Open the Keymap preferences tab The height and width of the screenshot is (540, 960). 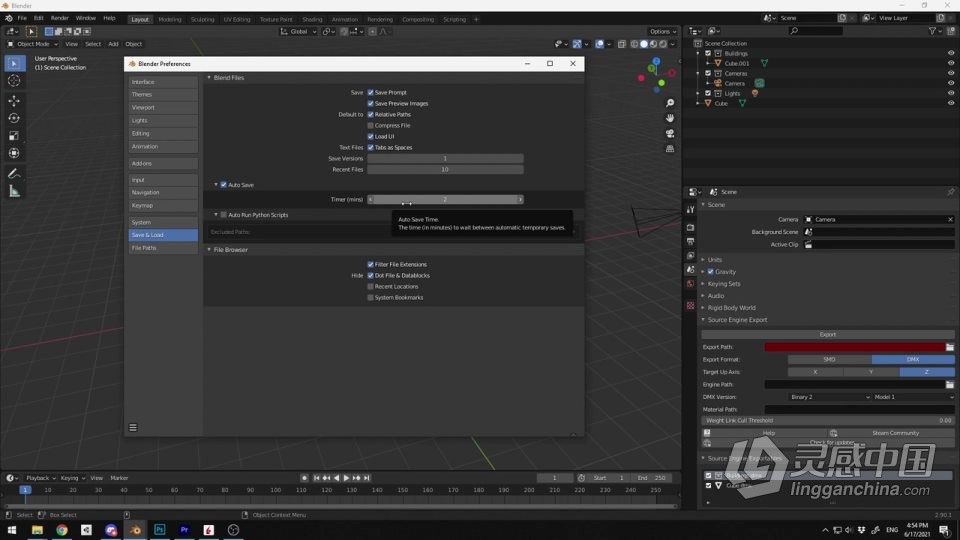(163, 206)
